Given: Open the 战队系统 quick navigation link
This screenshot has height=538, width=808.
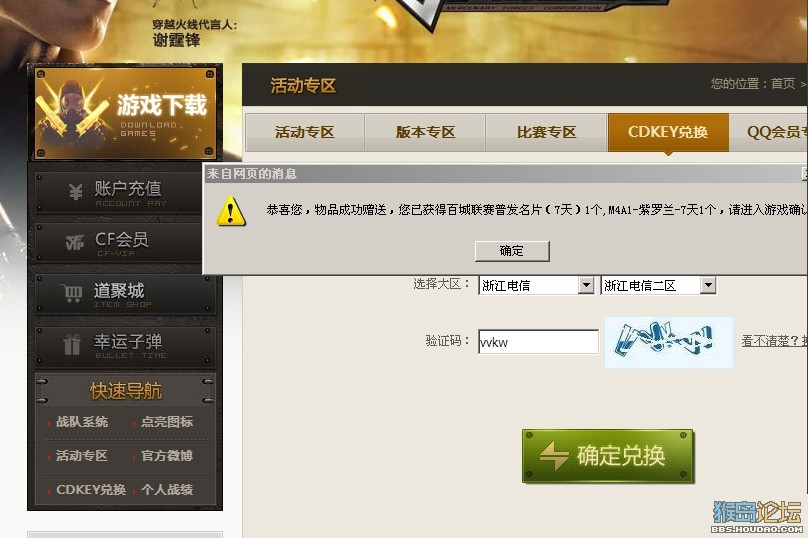Looking at the screenshot, I should coord(82,422).
